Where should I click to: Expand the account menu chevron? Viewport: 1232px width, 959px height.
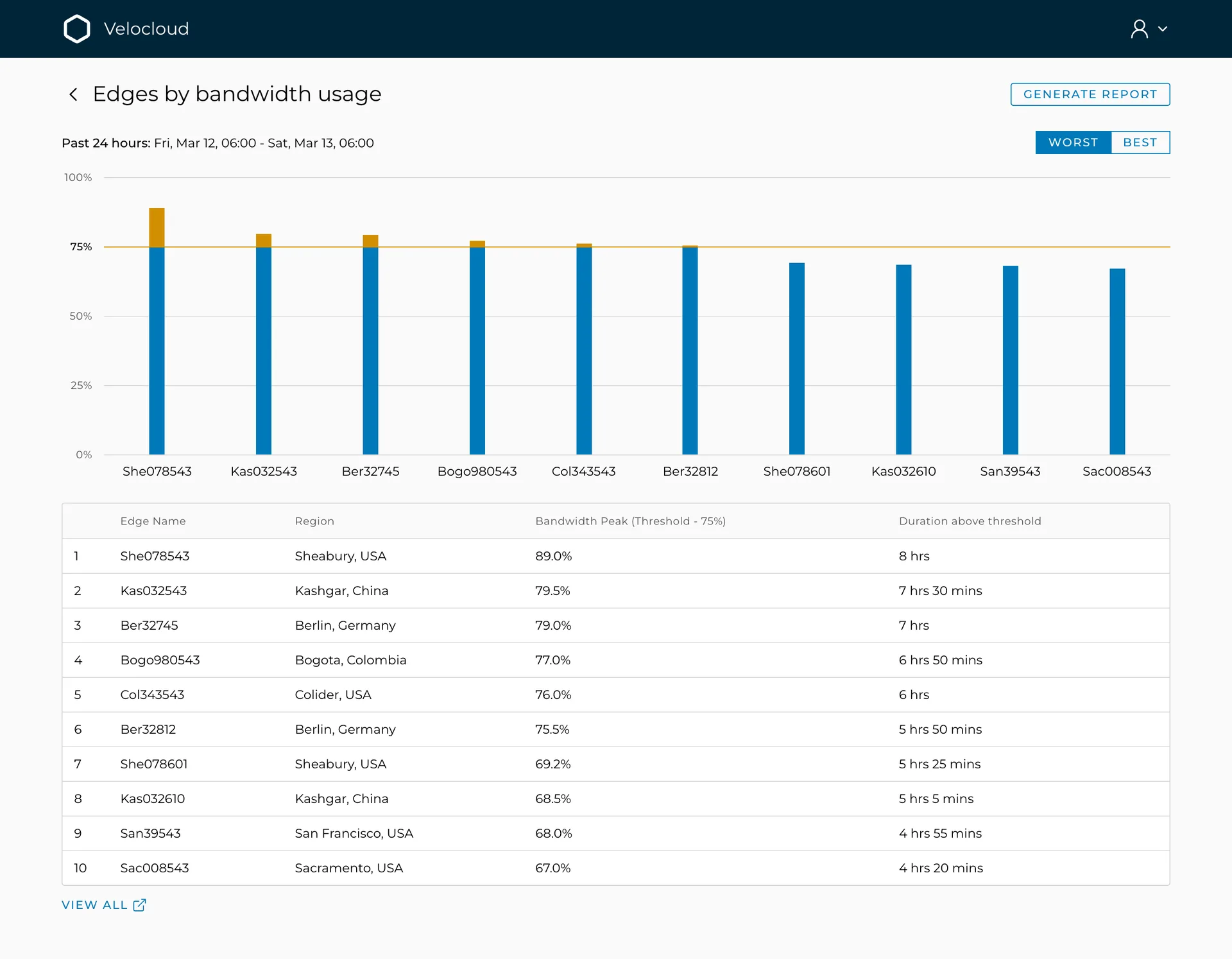(1162, 29)
